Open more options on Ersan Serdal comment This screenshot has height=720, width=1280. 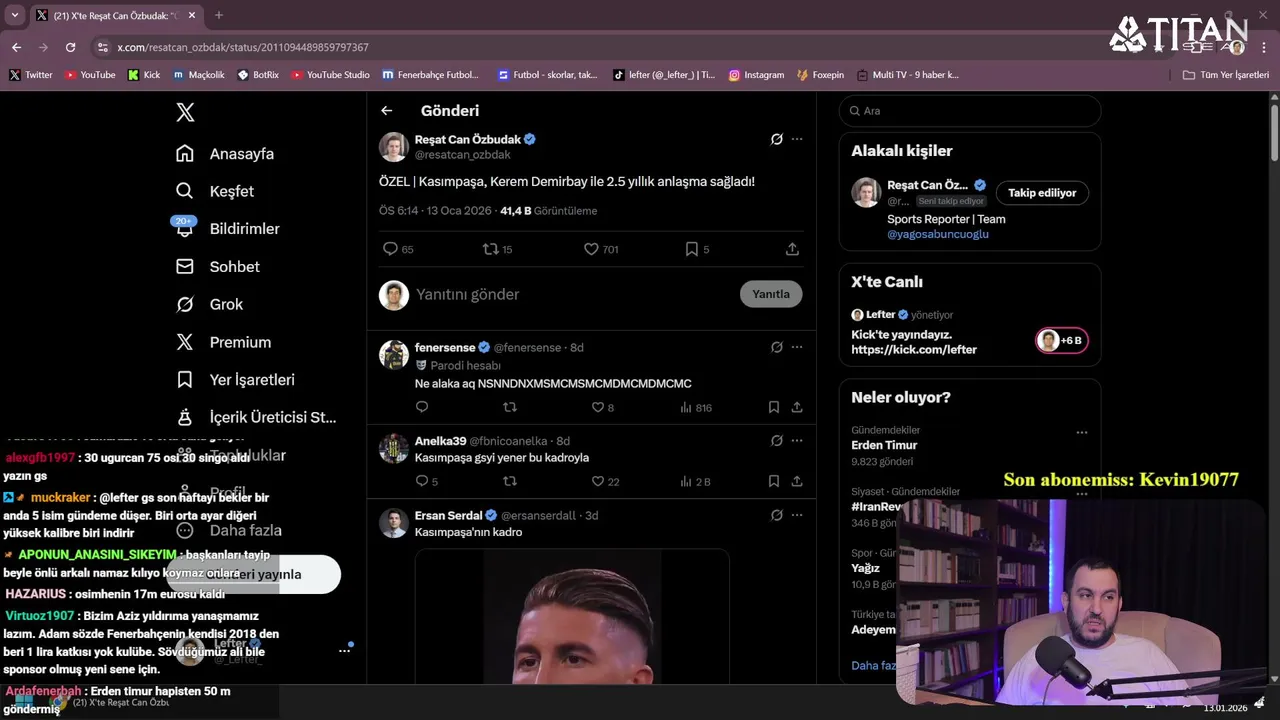[797, 515]
